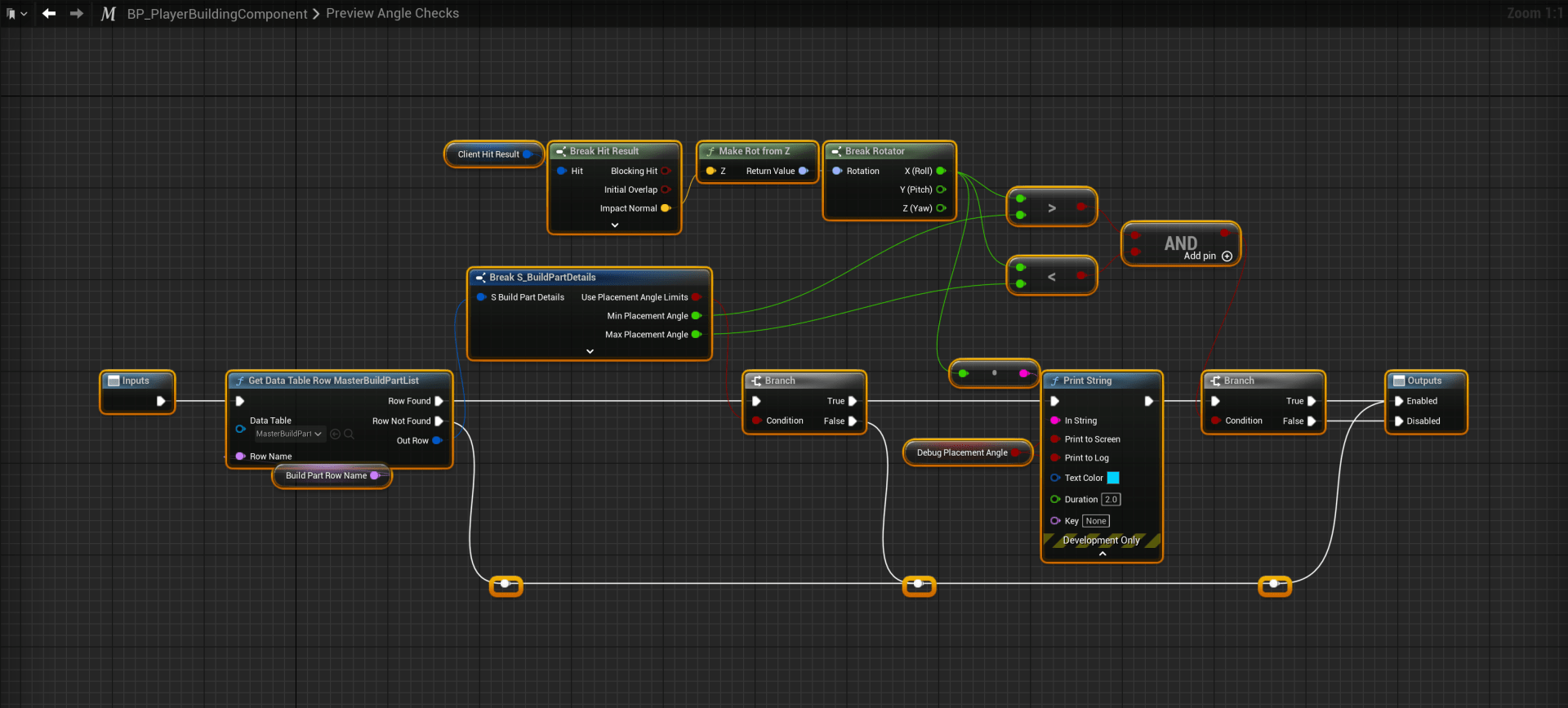Select the Client Hit Result variable node
The image size is (1568, 708).
point(488,154)
